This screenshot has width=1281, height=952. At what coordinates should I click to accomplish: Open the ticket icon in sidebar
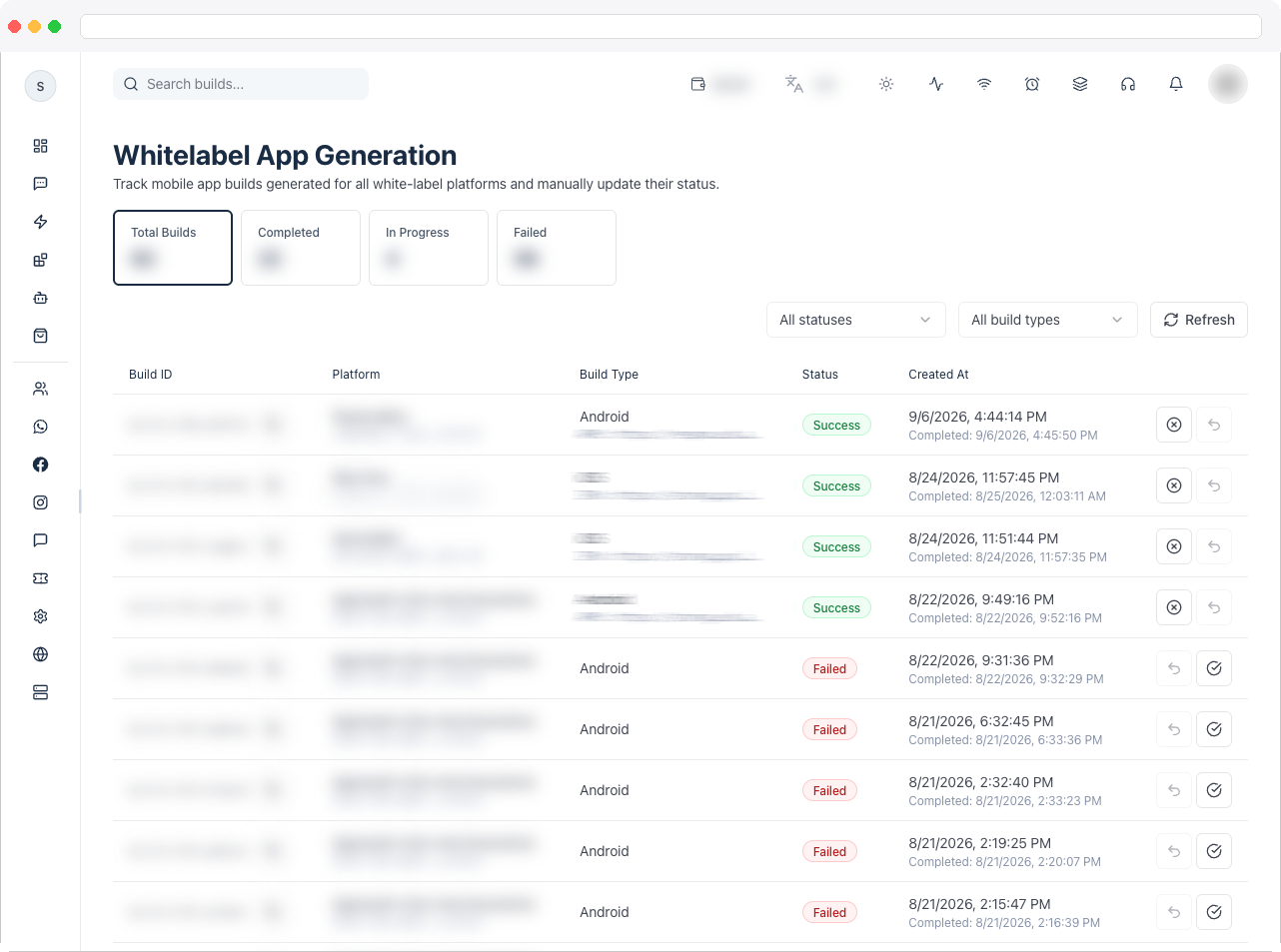tap(40, 578)
